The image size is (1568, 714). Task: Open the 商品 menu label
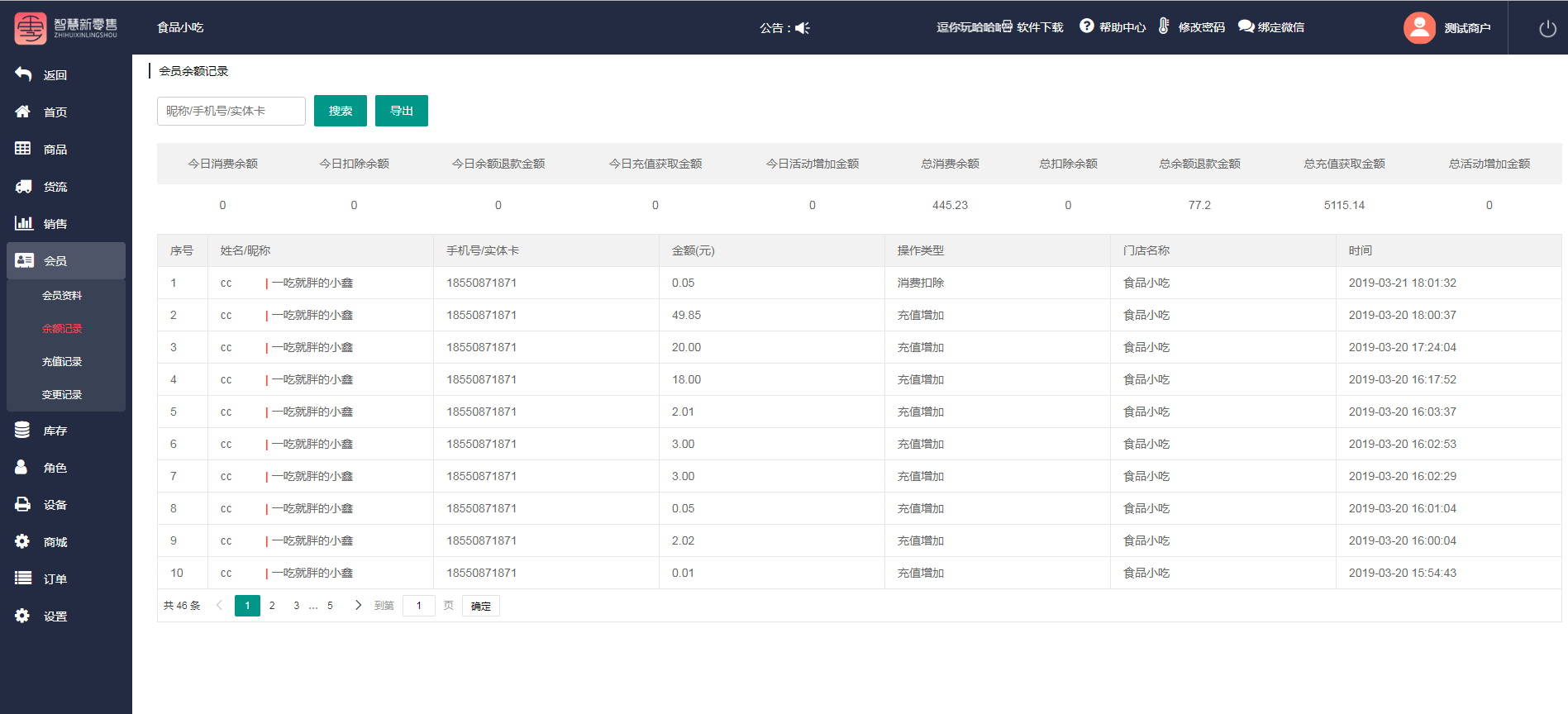tap(55, 150)
